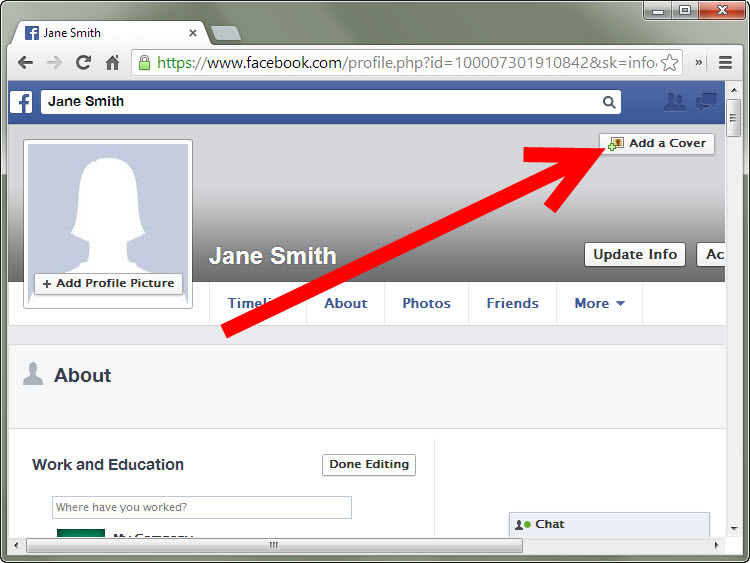This screenshot has width=750, height=563.
Task: Open the messages icon in the blue bar
Action: click(x=706, y=102)
